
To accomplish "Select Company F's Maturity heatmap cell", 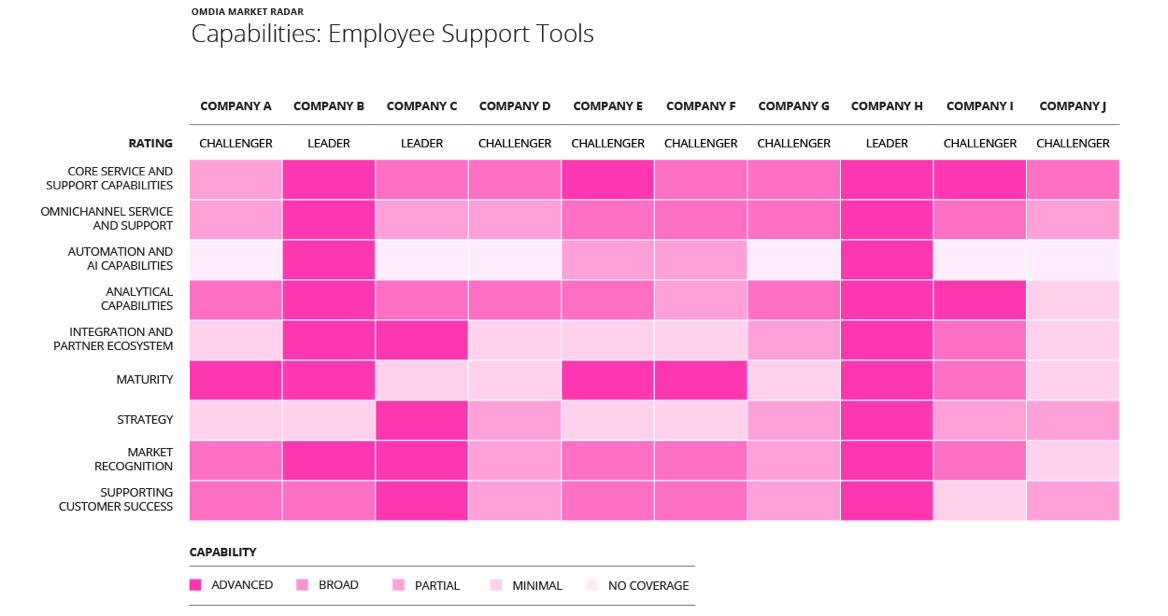I will coord(701,380).
